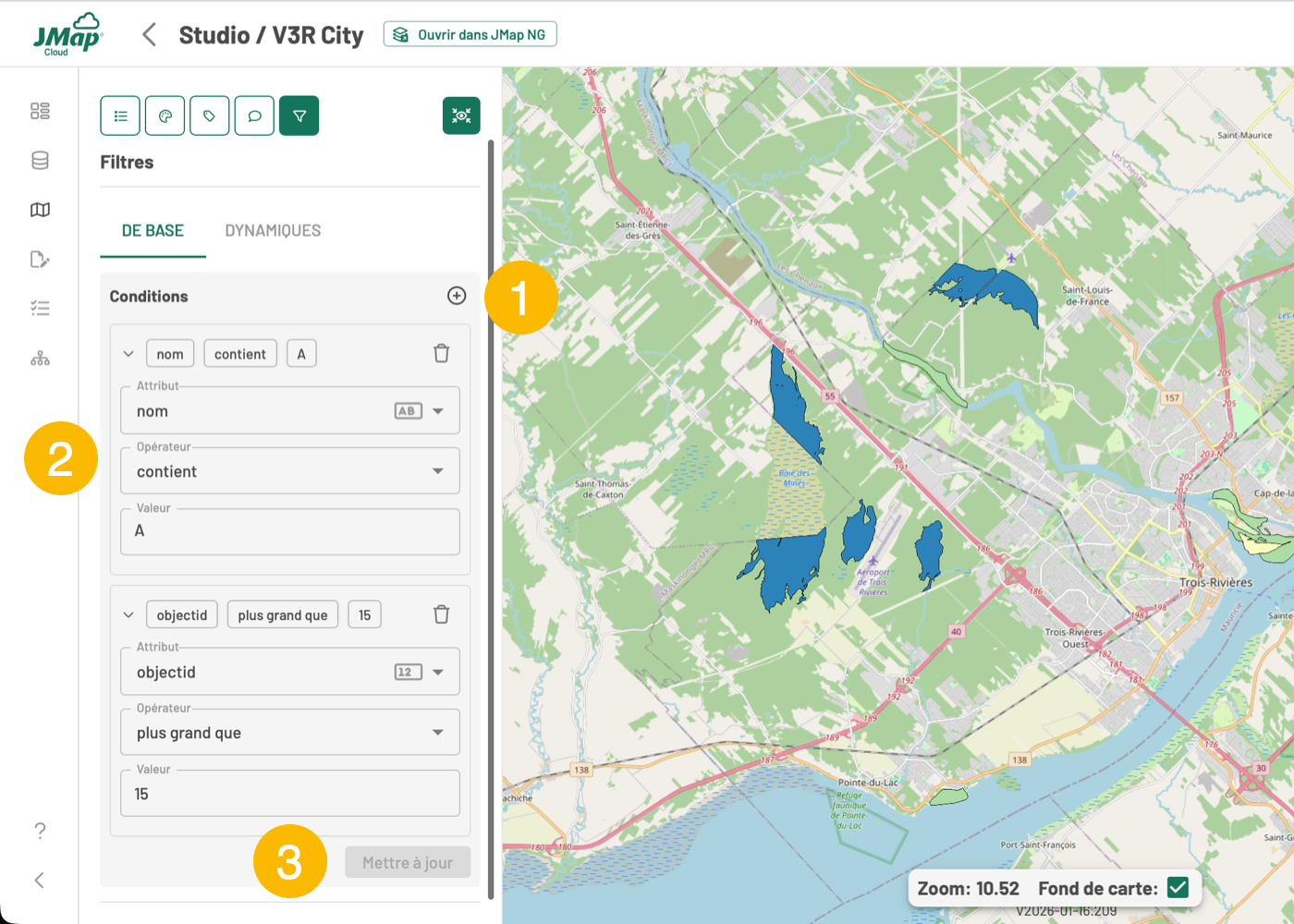Open the tooltip speech bubble icon
Viewport: 1294px width, 924px height.
click(254, 116)
